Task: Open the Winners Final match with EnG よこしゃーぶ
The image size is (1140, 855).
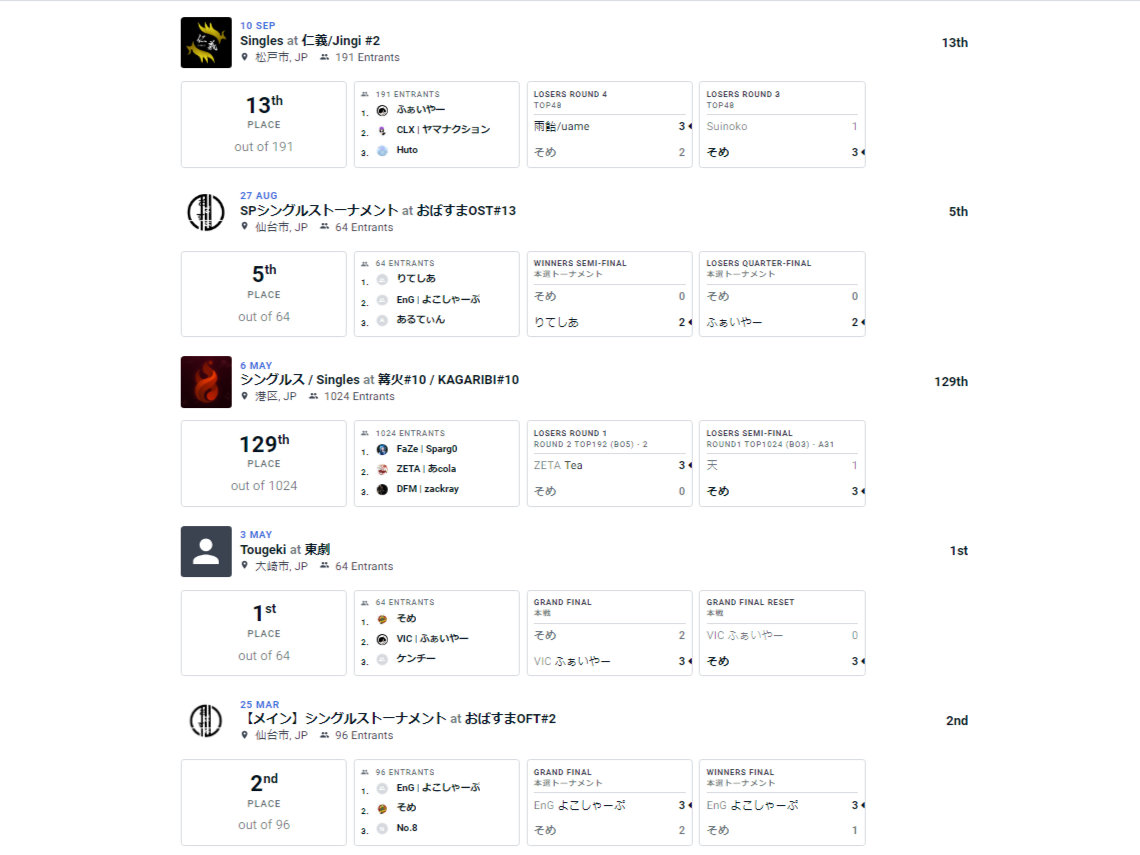Action: pyautogui.click(x=782, y=803)
